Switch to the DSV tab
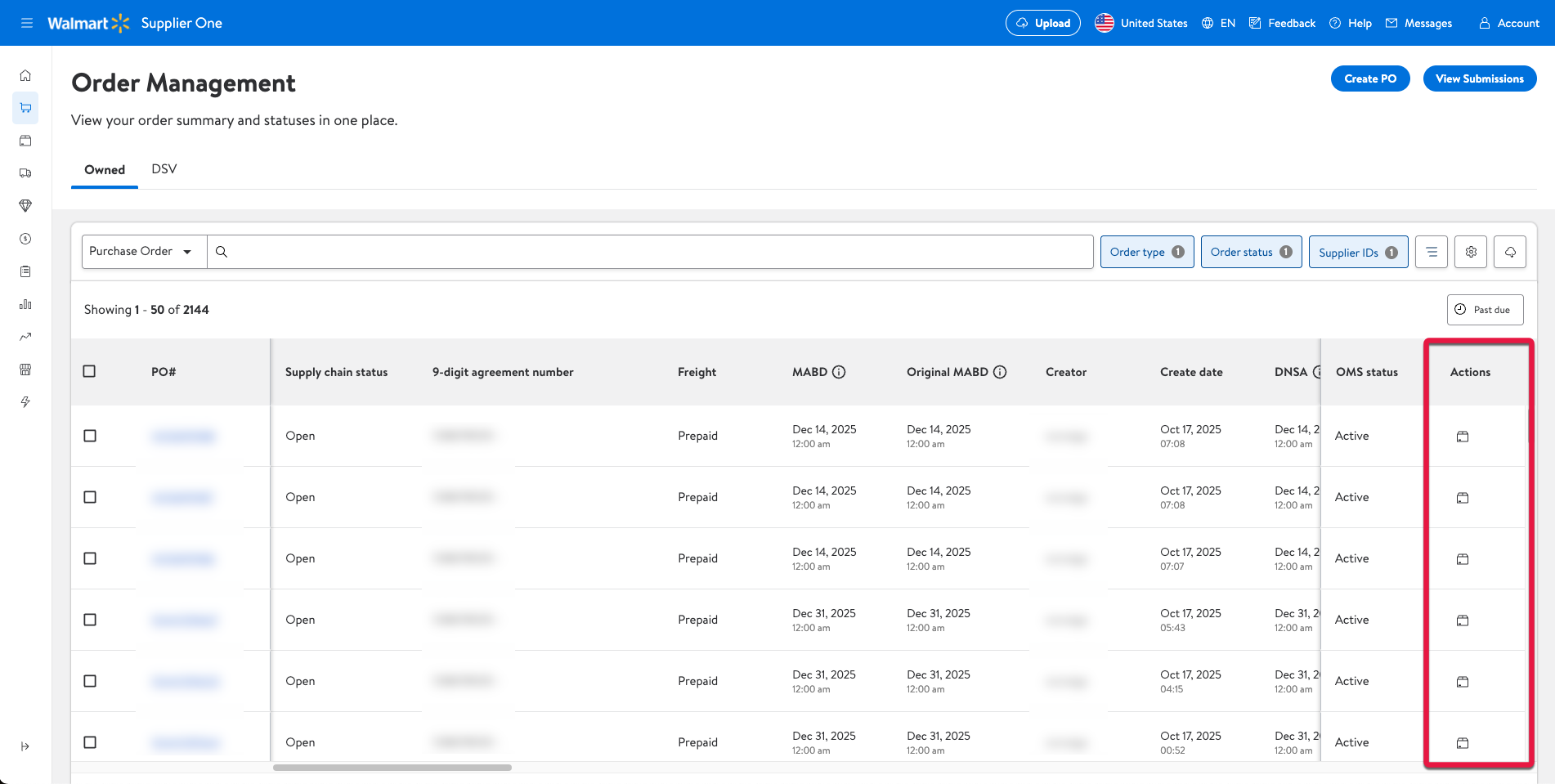 tap(164, 169)
